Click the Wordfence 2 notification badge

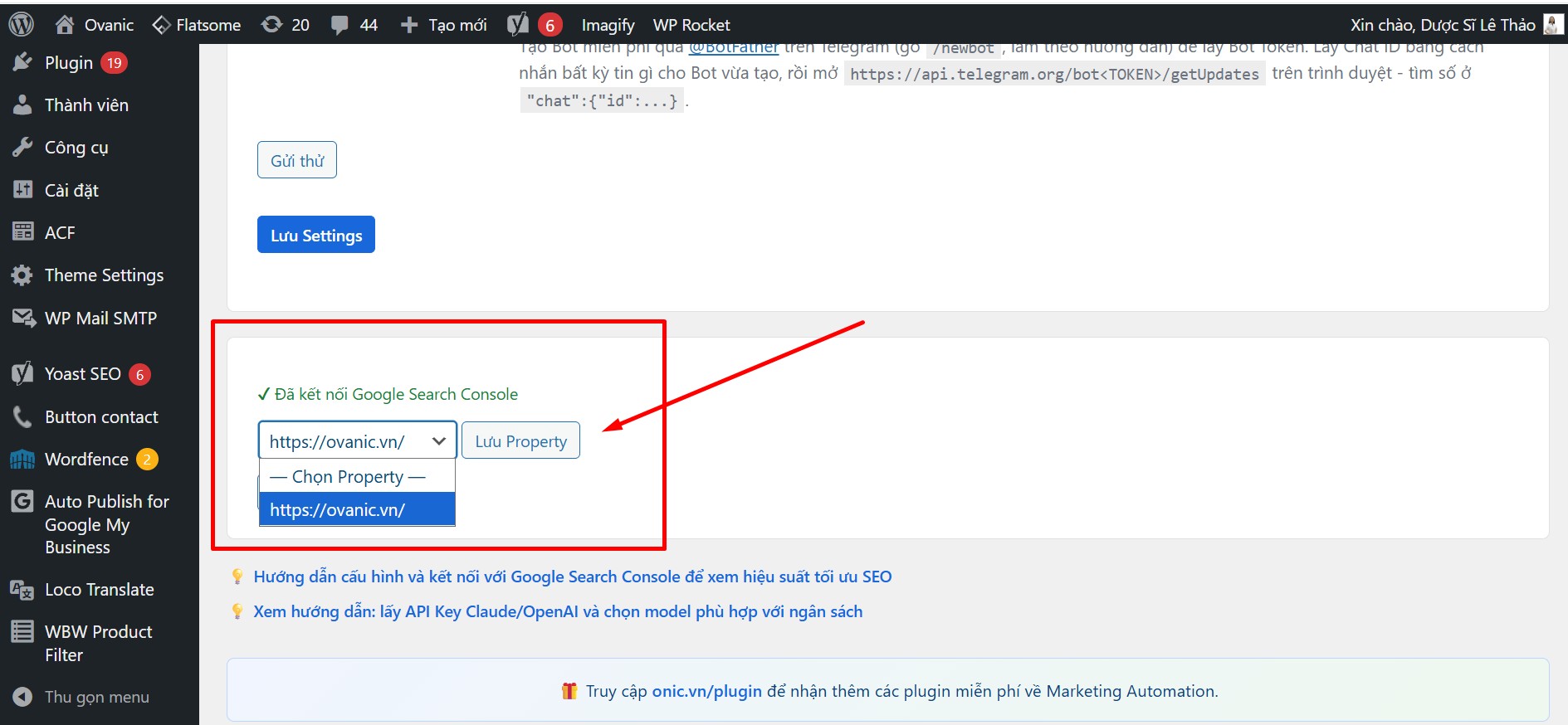click(147, 459)
